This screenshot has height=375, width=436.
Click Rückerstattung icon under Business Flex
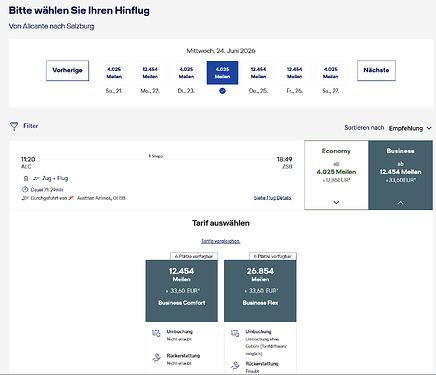(235, 366)
